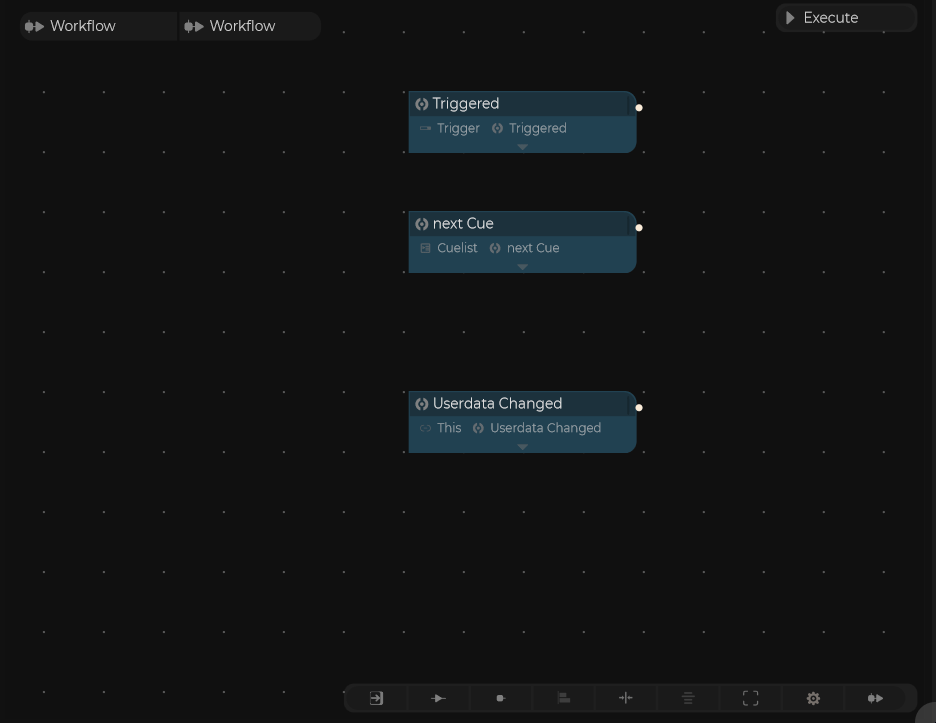Click the Cuelist field in next Cue node

coord(449,248)
